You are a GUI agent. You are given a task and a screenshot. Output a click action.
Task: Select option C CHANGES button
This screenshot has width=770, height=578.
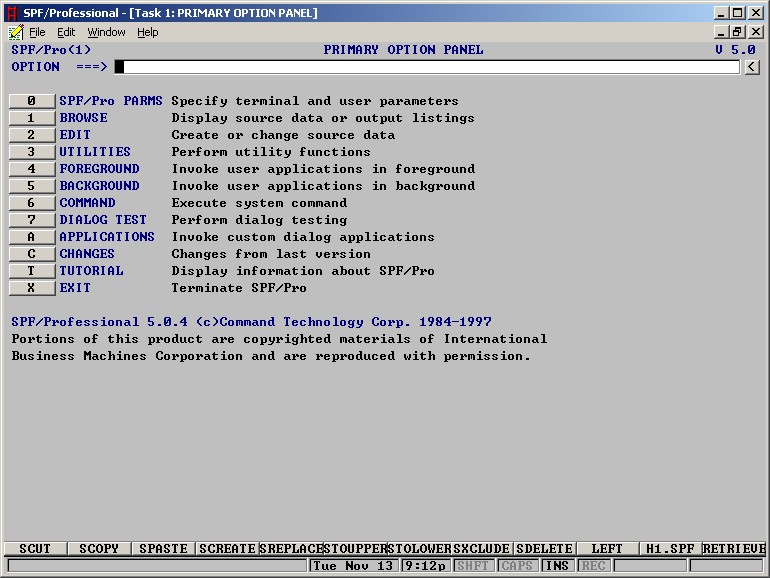pos(31,254)
